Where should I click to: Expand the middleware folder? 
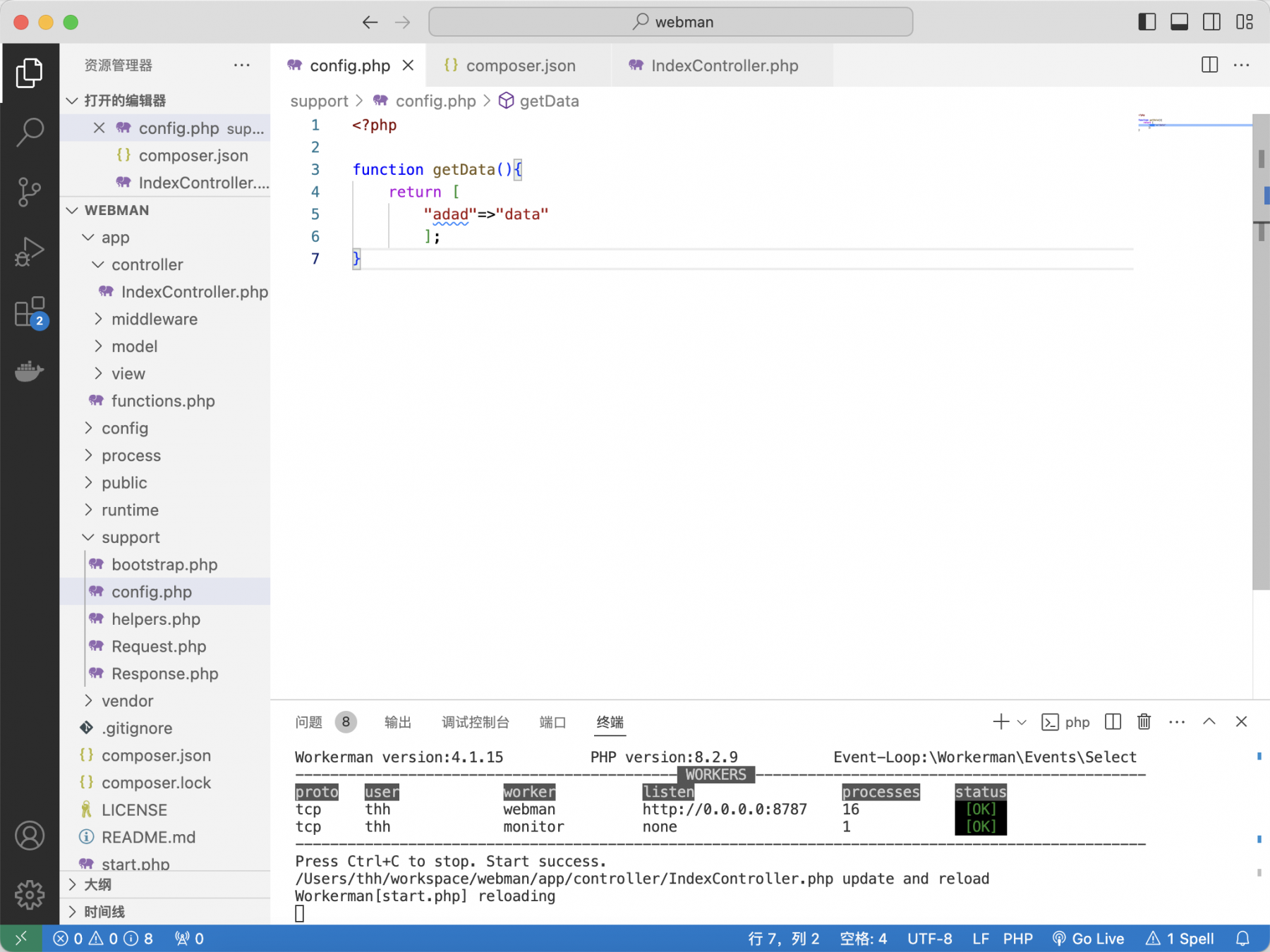coord(165,319)
